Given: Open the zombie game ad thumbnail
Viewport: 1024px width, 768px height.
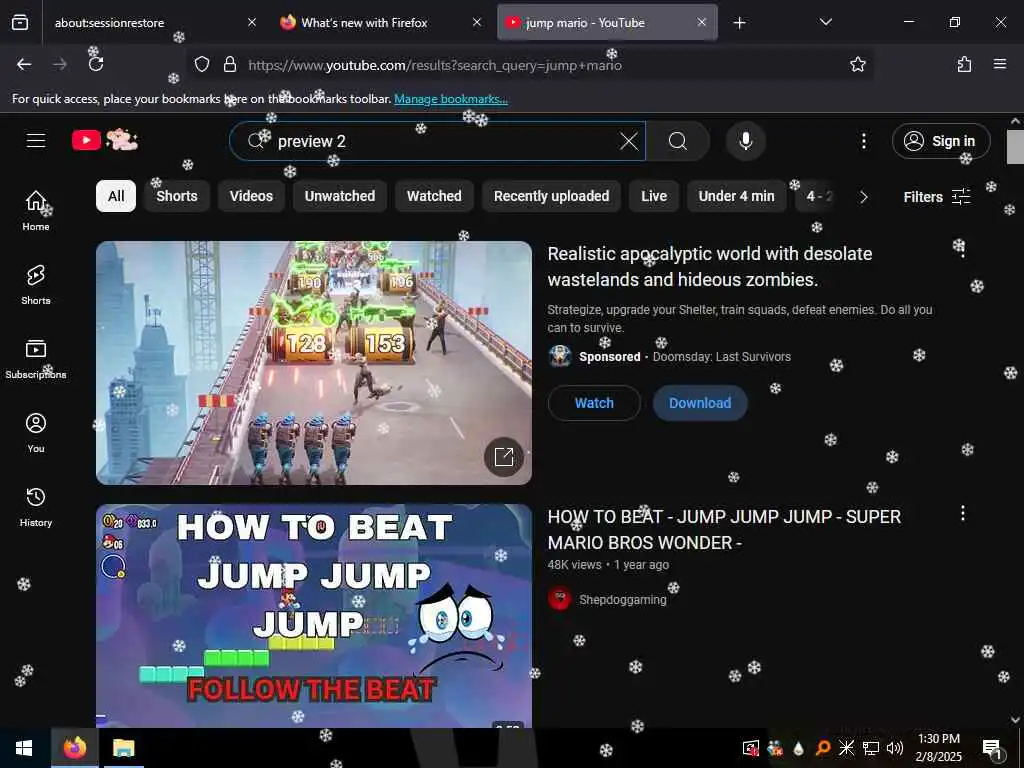Looking at the screenshot, I should point(314,363).
